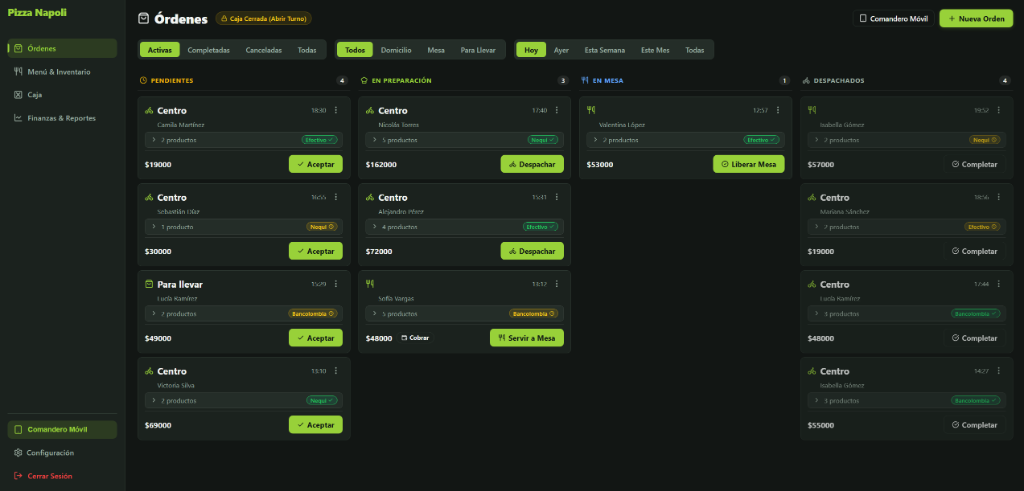Show Completadas orders filter
Viewport: 1024px width, 491px height.
(x=208, y=50)
